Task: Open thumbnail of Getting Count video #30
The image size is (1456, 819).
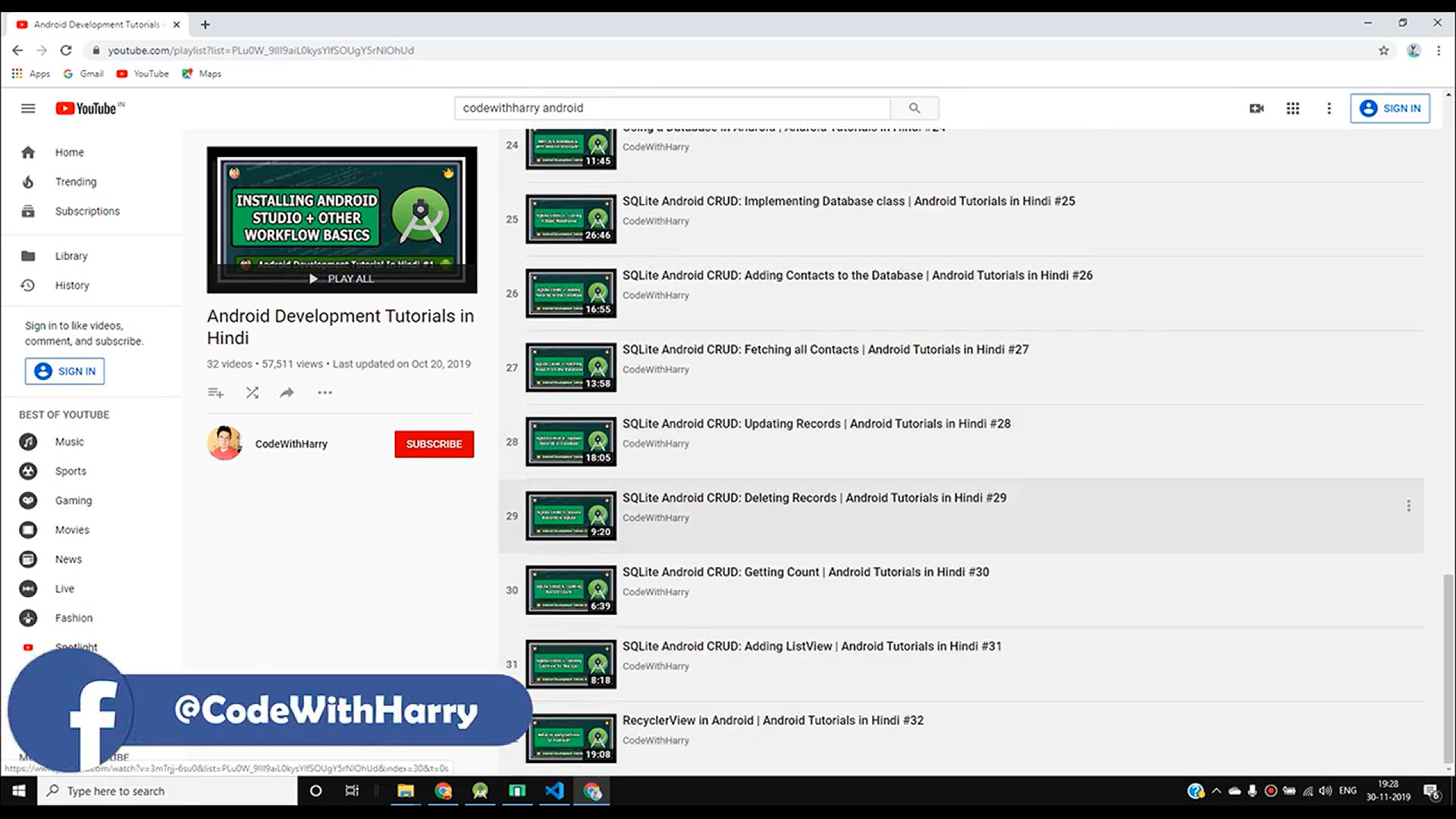Action: pyautogui.click(x=571, y=591)
